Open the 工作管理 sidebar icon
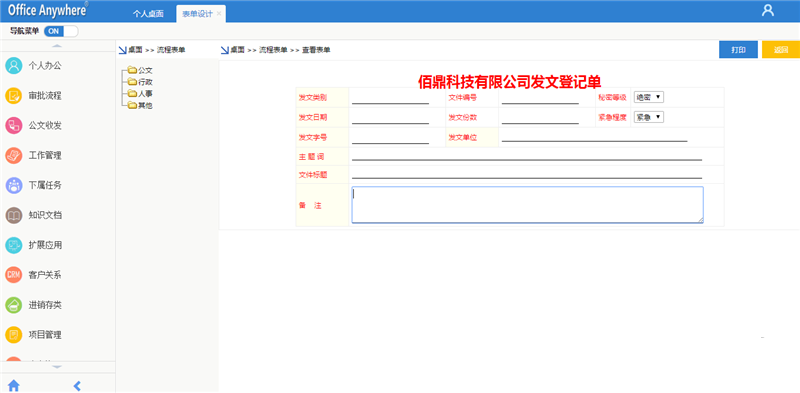This screenshot has height=393, width=800. (14, 155)
